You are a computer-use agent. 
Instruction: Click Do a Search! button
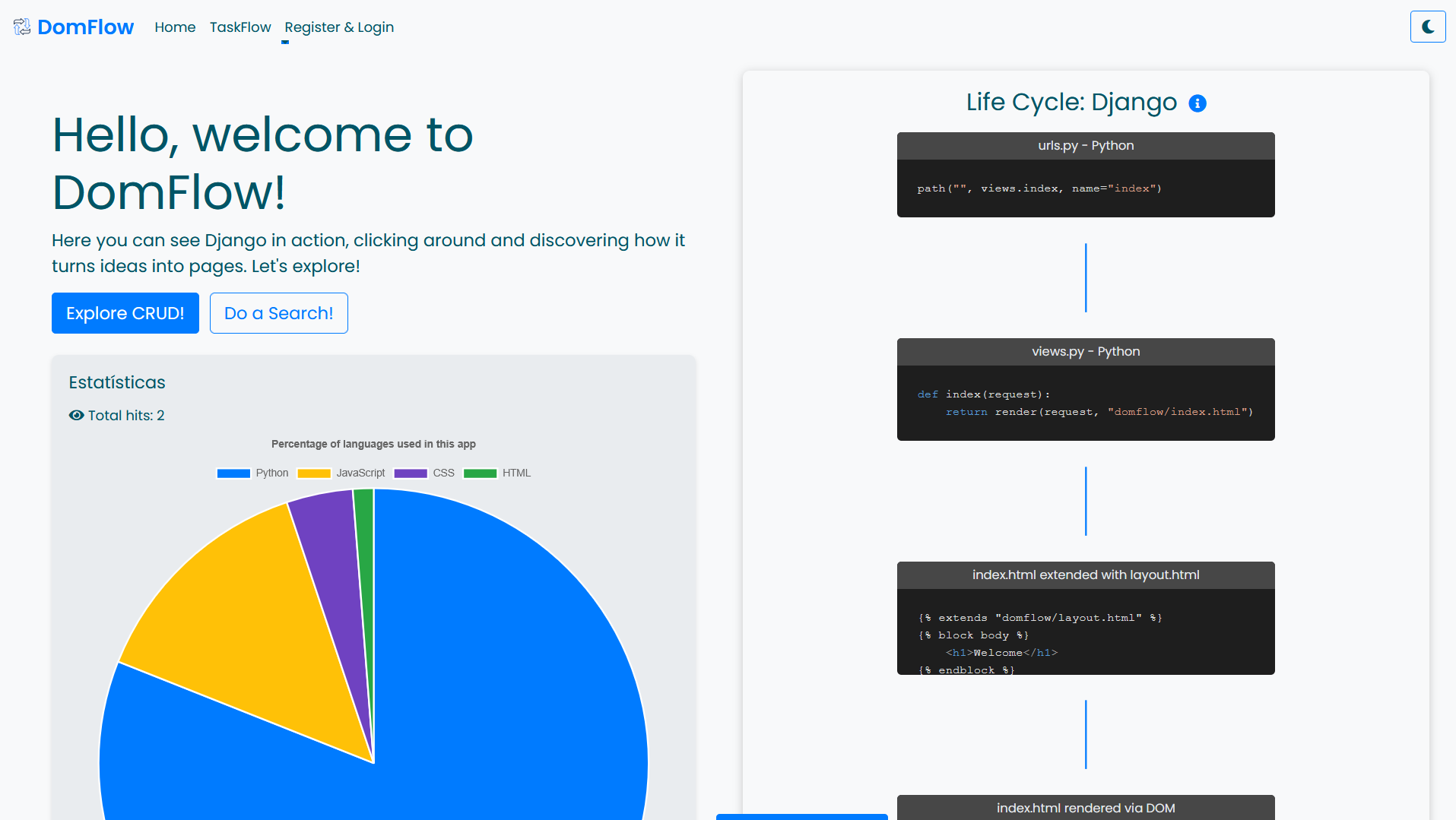[x=279, y=313]
